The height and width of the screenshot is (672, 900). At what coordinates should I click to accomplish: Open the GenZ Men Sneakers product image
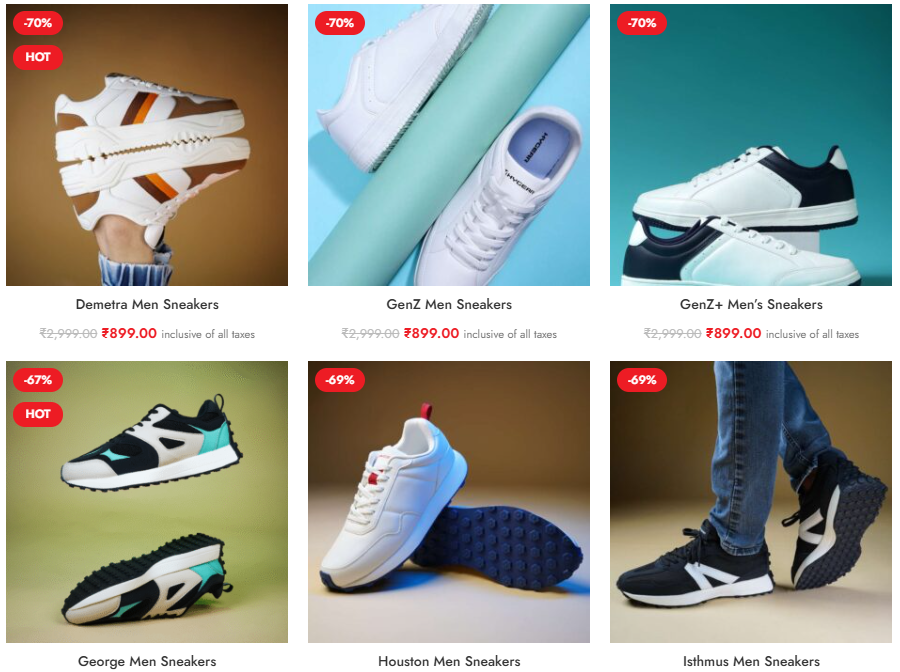(x=449, y=145)
